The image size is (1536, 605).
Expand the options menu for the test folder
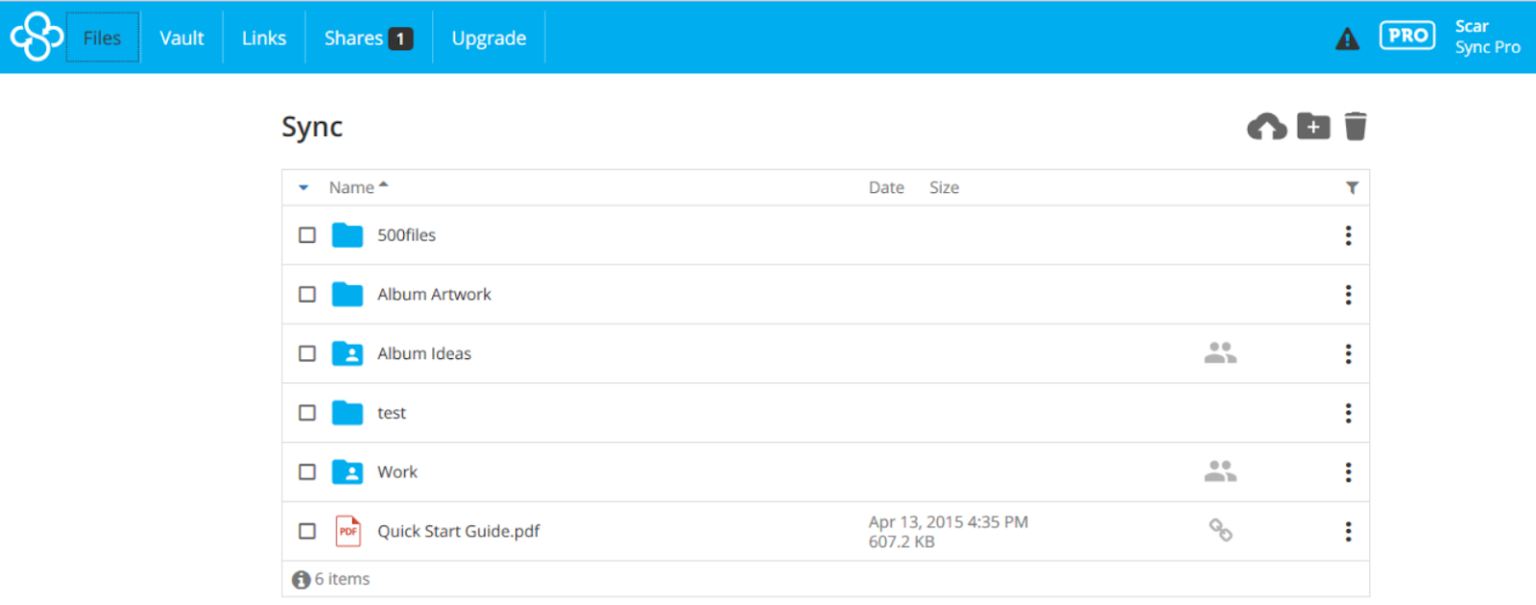click(x=1348, y=412)
